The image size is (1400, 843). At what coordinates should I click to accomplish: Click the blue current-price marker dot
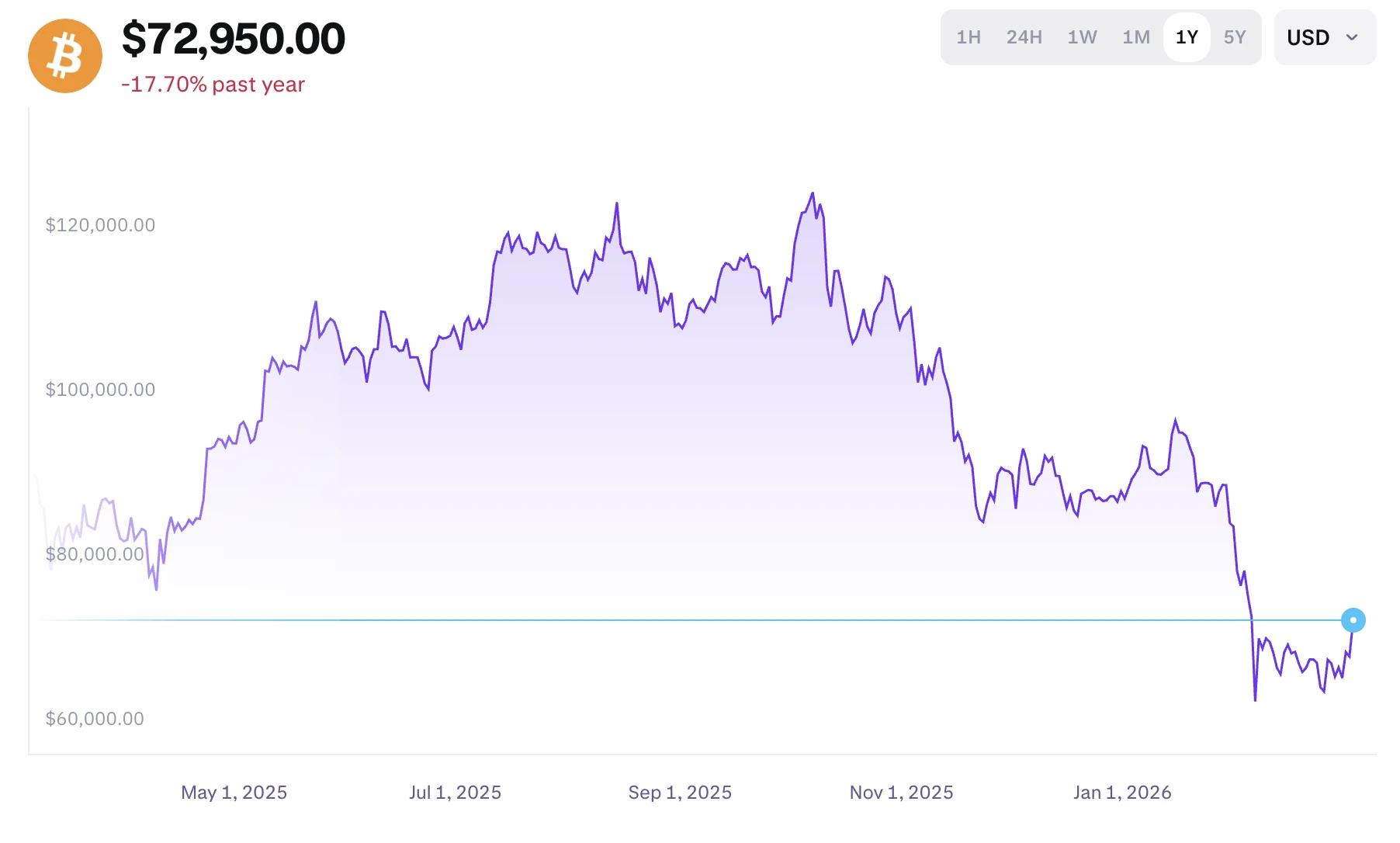[1353, 620]
